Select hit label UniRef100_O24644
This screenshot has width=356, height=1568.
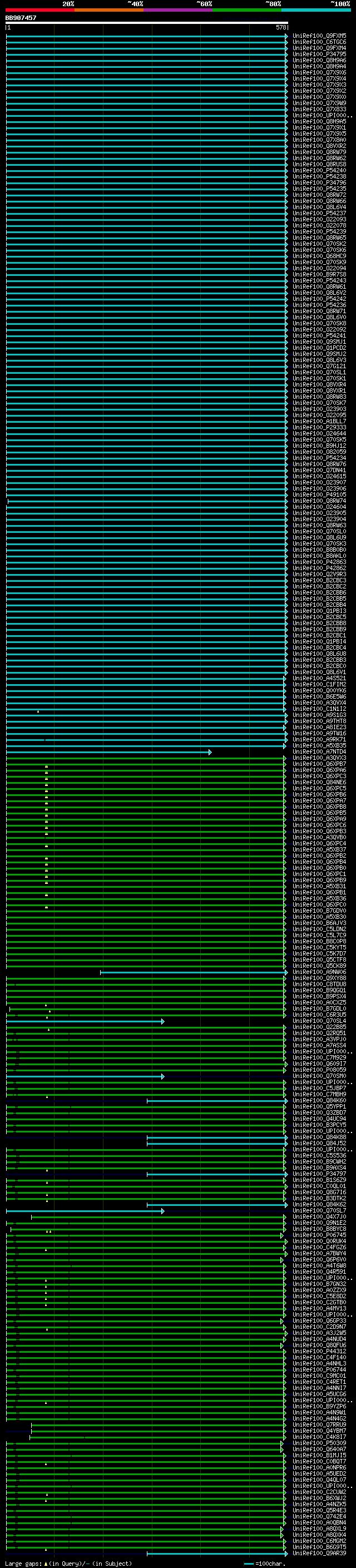pyautogui.click(x=319, y=434)
